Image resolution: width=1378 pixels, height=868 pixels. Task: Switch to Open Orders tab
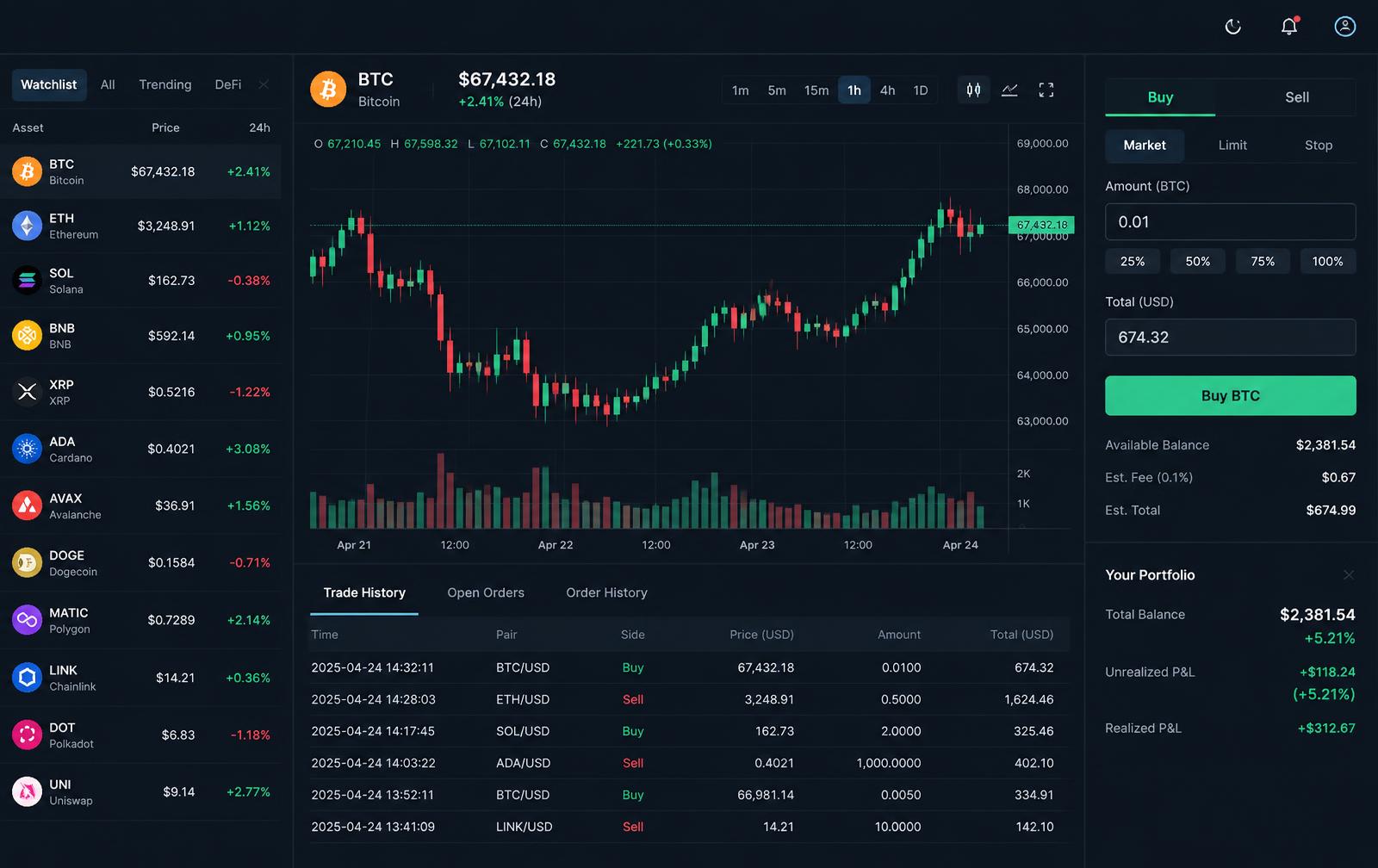(x=486, y=592)
